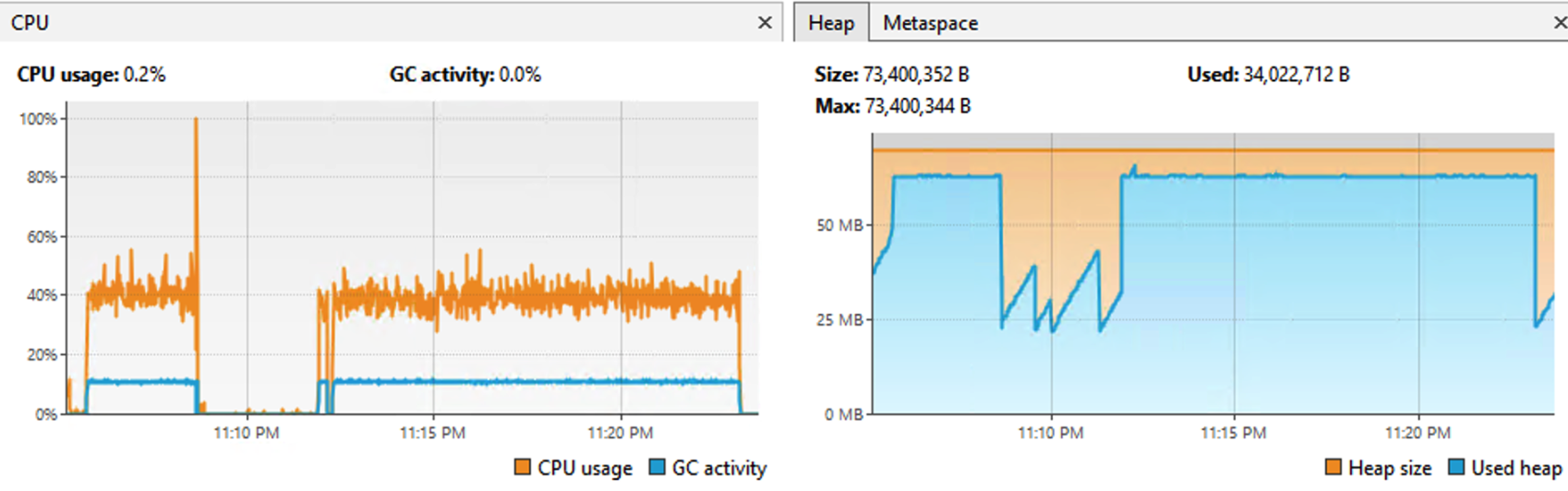1568x491 pixels.
Task: Click the 11:10 PM label on CPU chart
Action: pyautogui.click(x=246, y=432)
